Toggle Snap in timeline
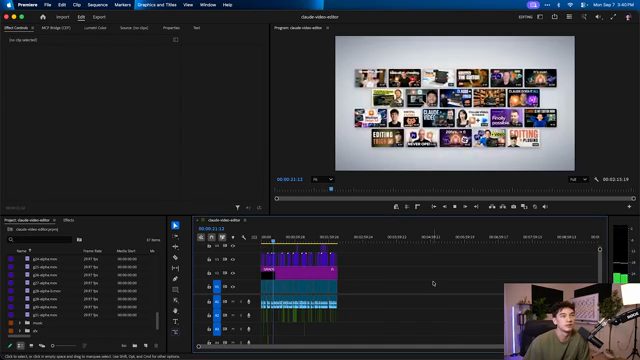The image size is (640, 360). (x=211, y=237)
